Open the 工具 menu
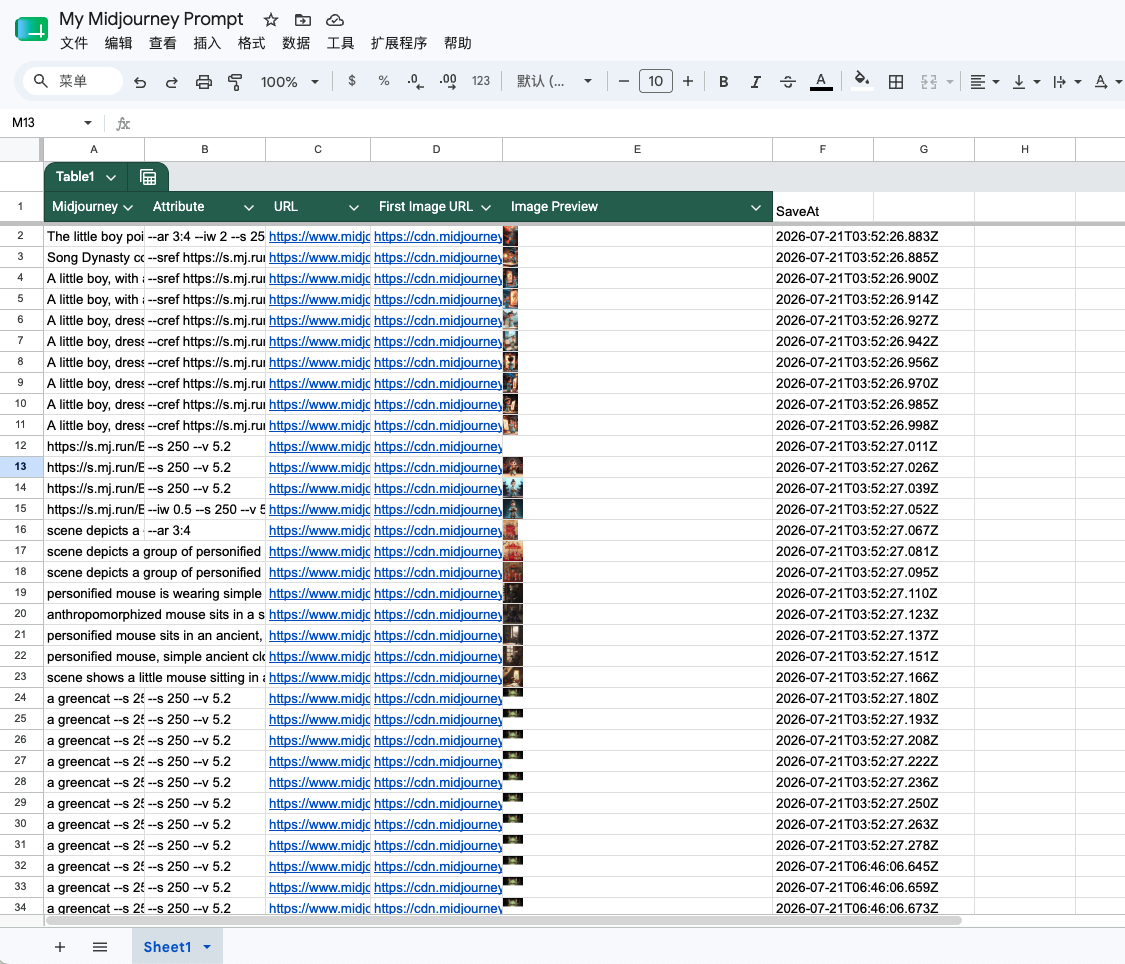This screenshot has width=1125, height=964. [x=340, y=43]
